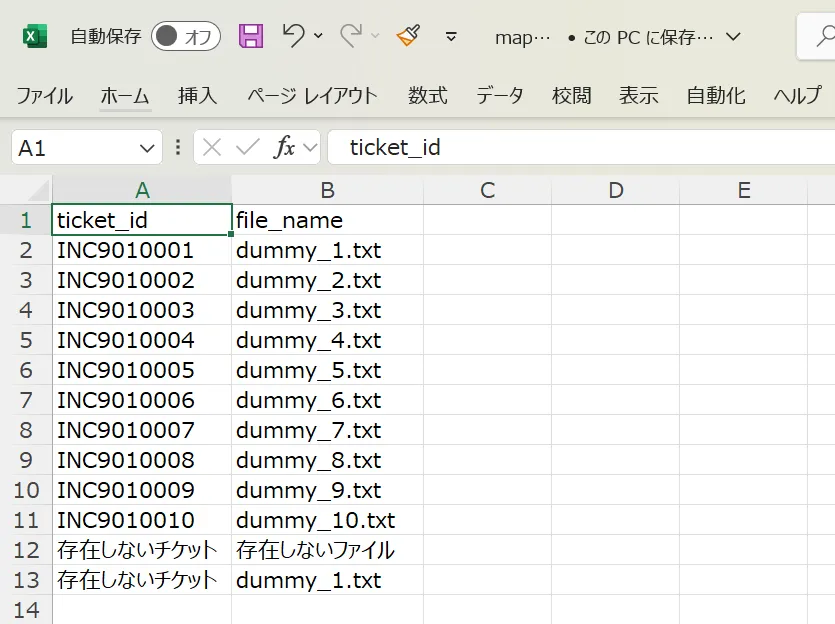This screenshot has height=624, width=835.
Task: Click the workbook title map…
Action: (522, 37)
